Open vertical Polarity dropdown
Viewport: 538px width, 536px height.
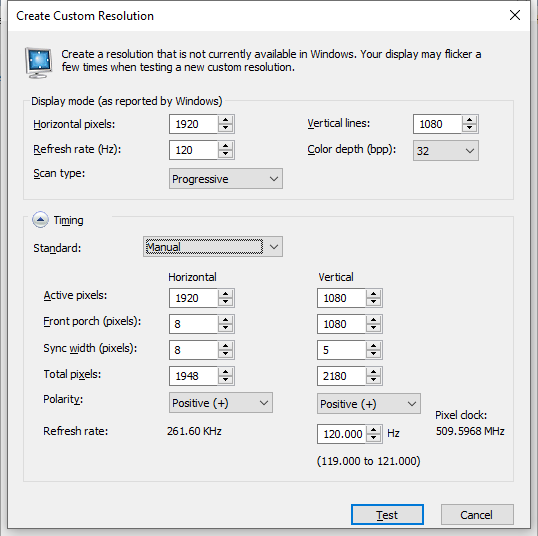[369, 404]
